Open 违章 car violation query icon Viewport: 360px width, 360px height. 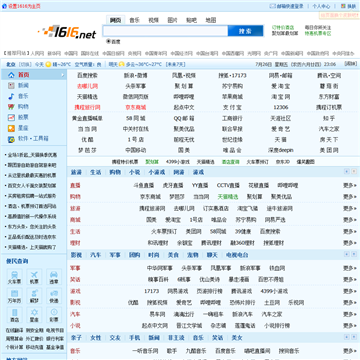click(54, 277)
